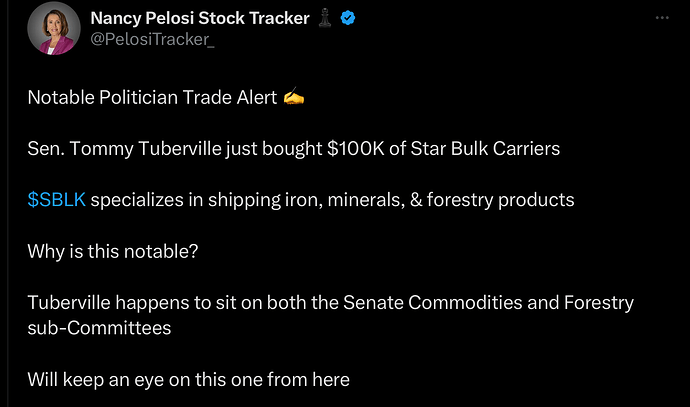Open the tweet's three-dot More menu
Screen dimensions: 690x407
pos(662,18)
